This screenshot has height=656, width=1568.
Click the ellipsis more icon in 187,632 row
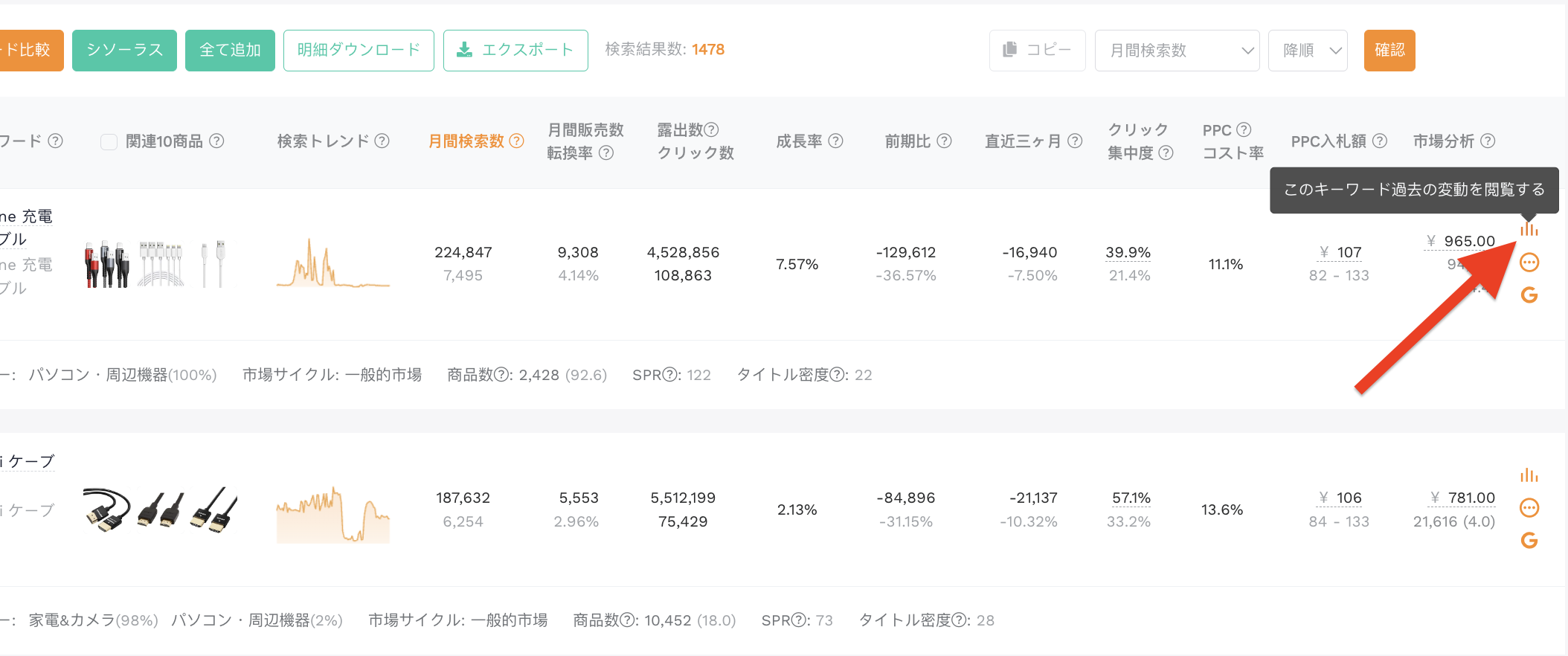tap(1529, 508)
